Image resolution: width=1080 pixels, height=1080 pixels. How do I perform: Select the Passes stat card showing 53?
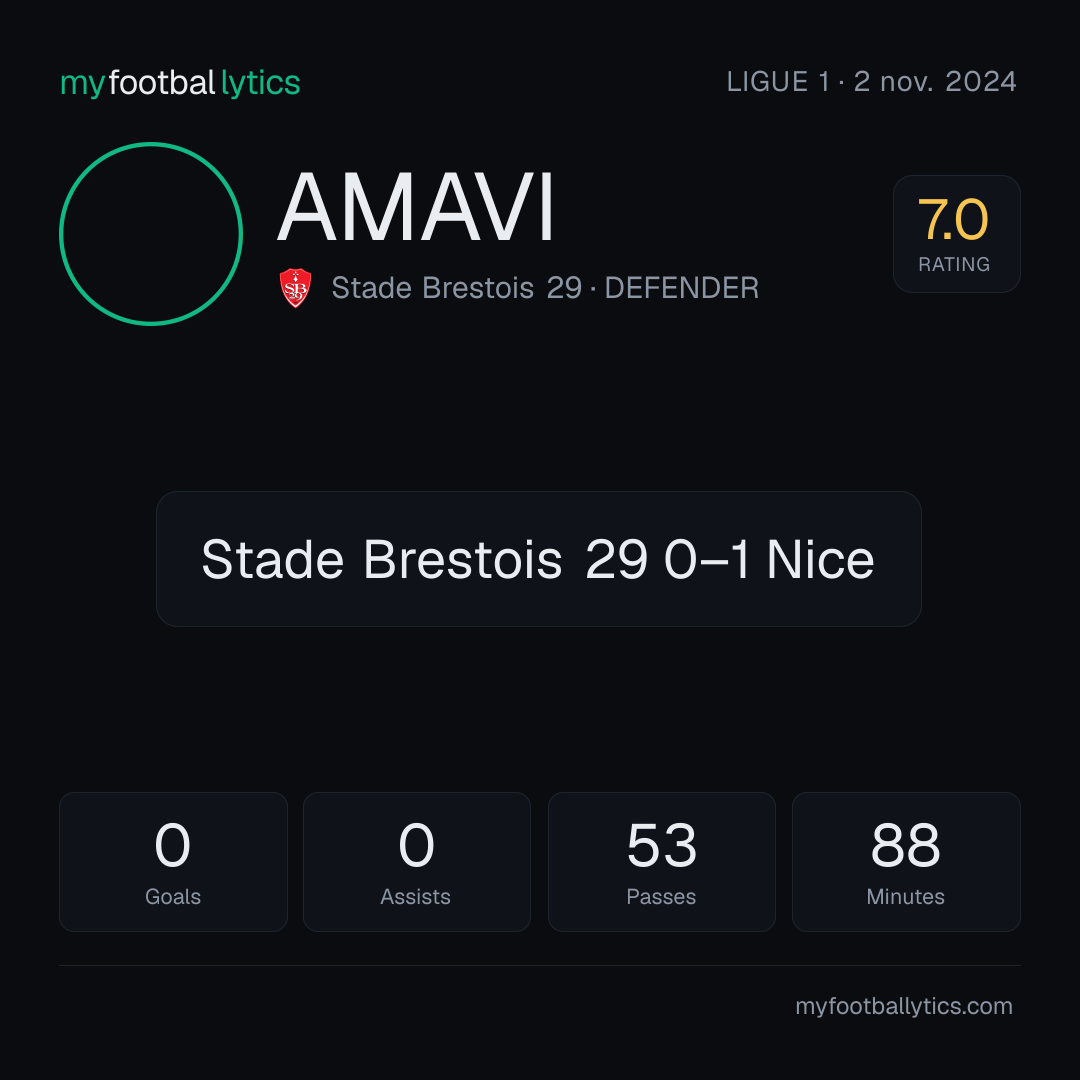tap(661, 862)
